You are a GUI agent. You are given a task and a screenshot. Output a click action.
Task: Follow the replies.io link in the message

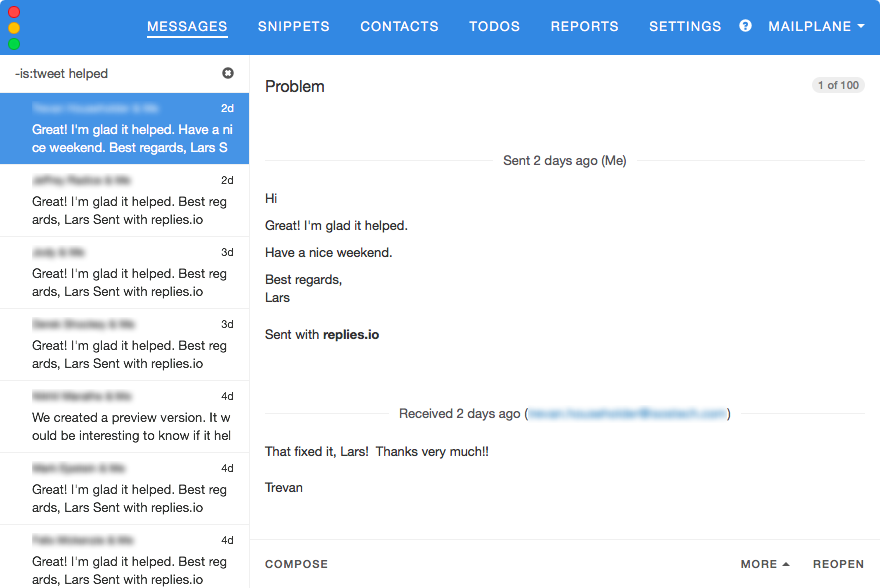pyautogui.click(x=351, y=335)
